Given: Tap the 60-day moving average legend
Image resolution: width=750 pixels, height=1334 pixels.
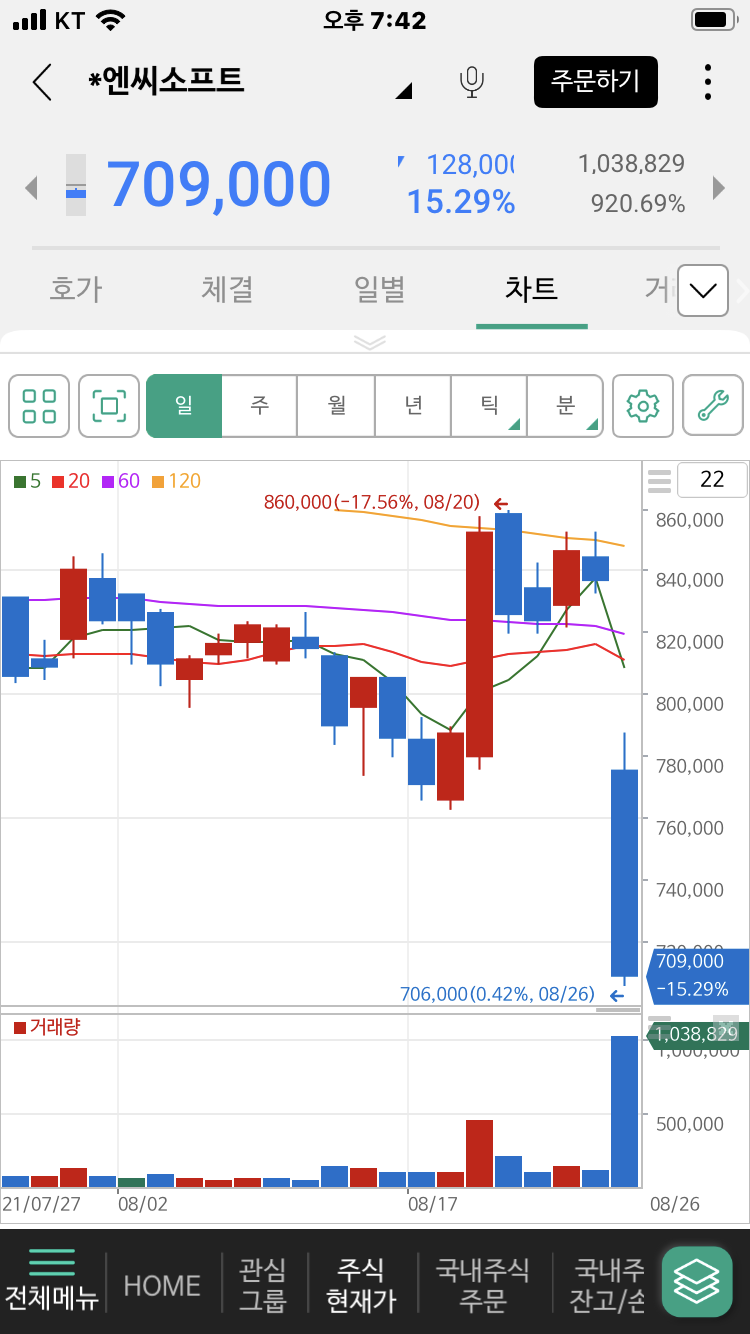Looking at the screenshot, I should tap(121, 481).
